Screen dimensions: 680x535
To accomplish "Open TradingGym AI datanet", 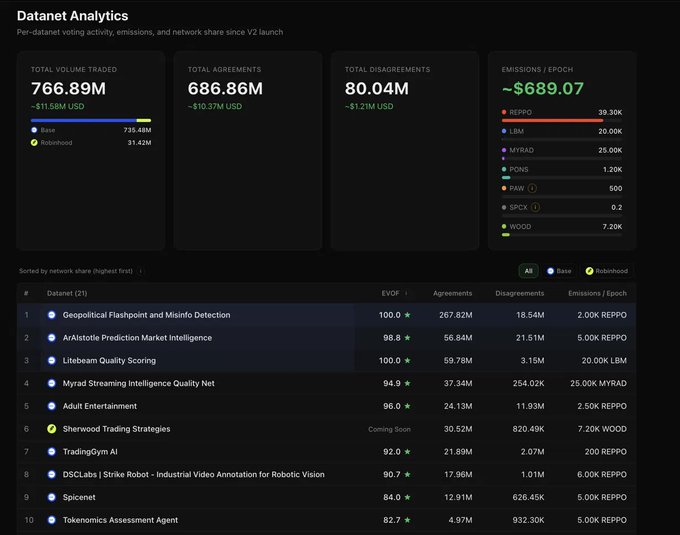I will pyautogui.click(x=90, y=452).
